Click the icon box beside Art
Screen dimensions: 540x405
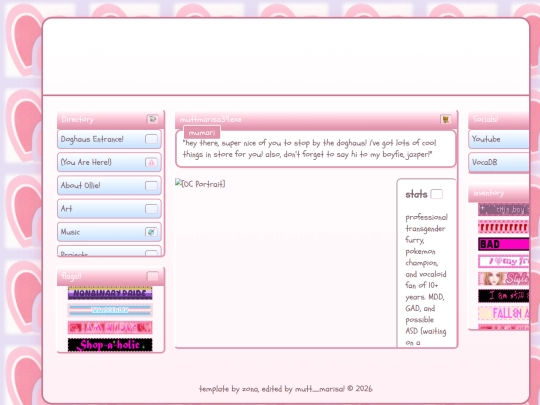(x=151, y=209)
